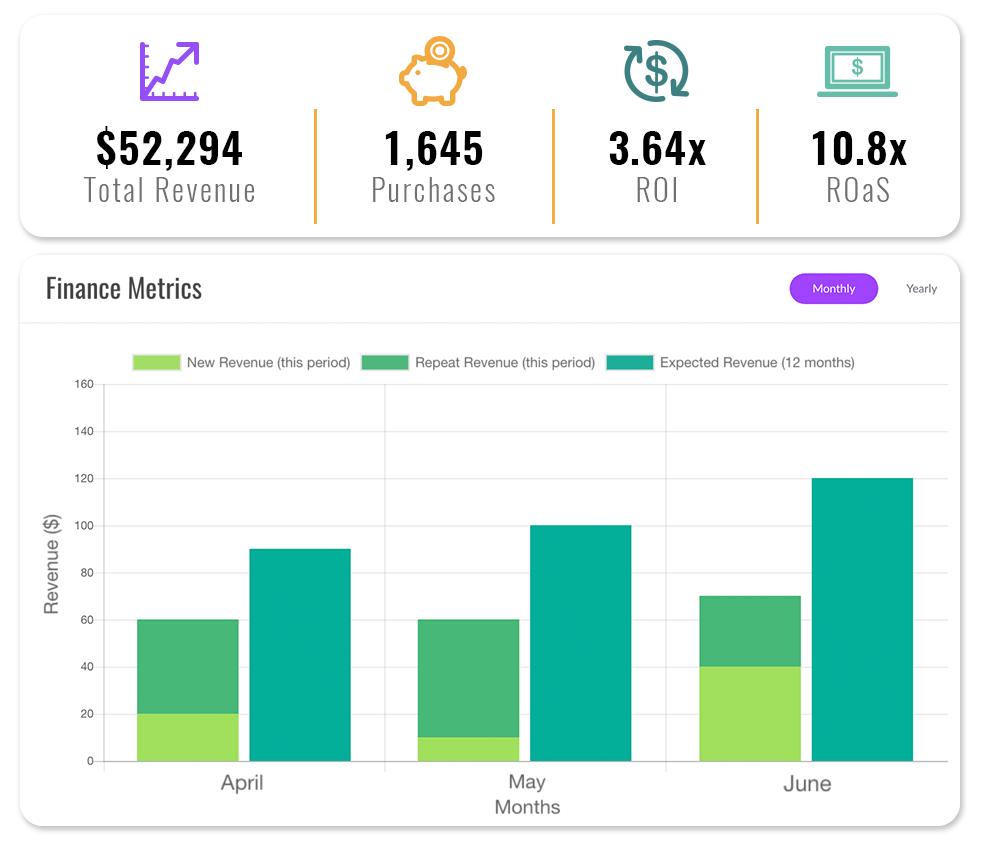Click the June axis label
Viewport: 1000px width, 850px height.
coord(807,784)
